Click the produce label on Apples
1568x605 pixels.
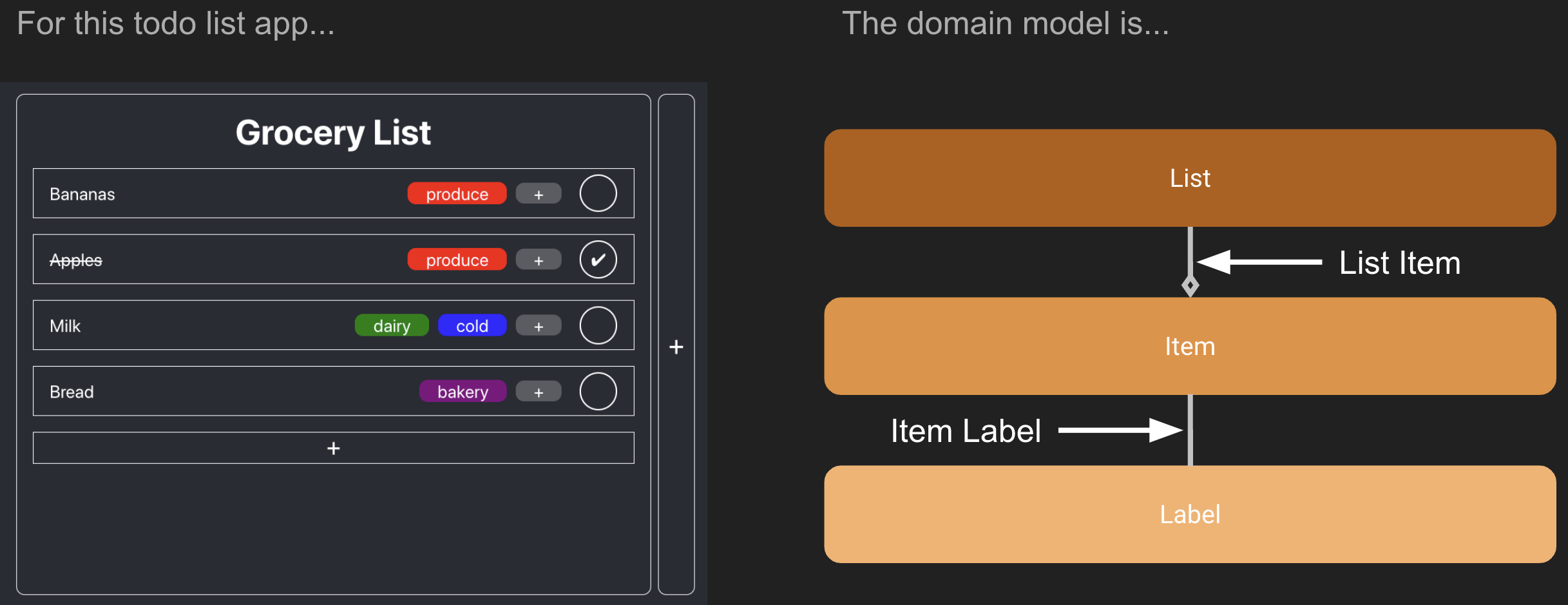pyautogui.click(x=457, y=260)
